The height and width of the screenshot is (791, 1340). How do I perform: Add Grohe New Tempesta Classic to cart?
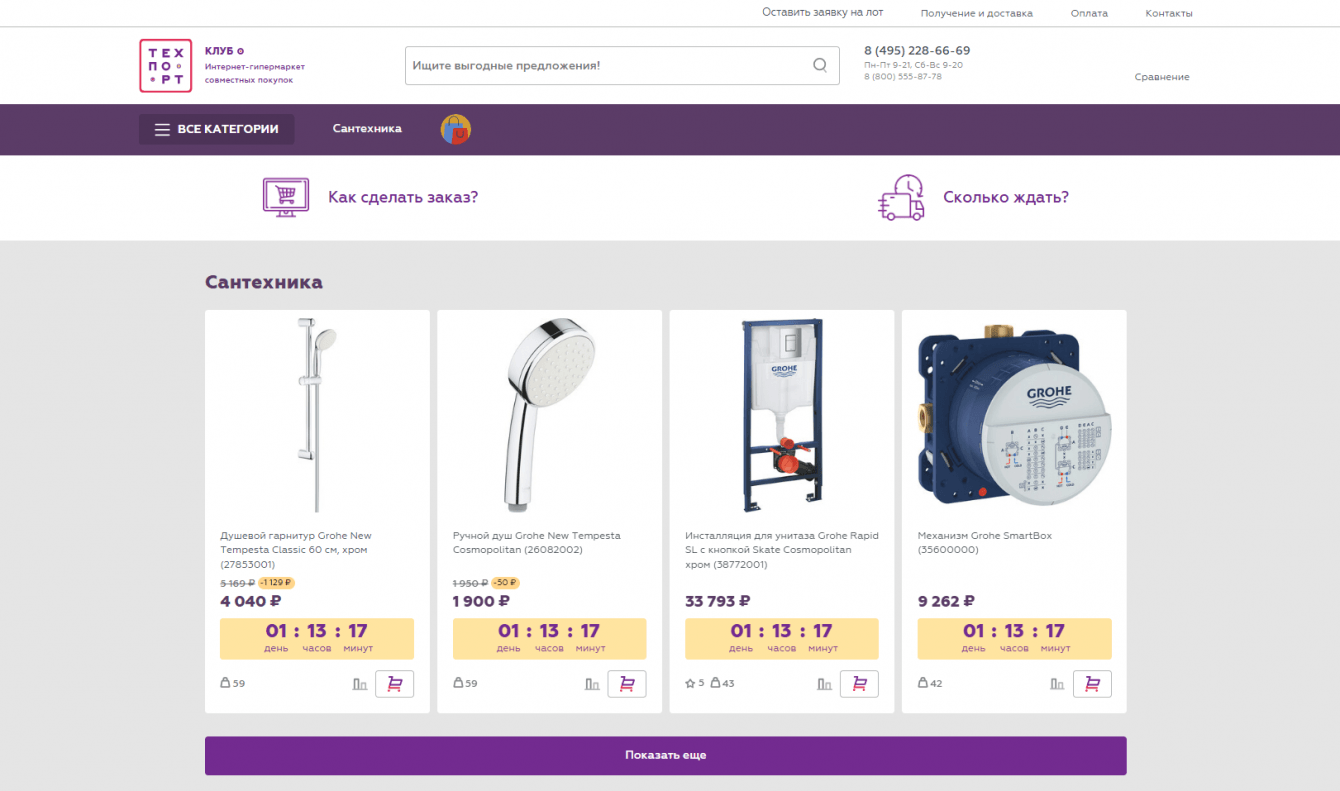pyautogui.click(x=394, y=684)
